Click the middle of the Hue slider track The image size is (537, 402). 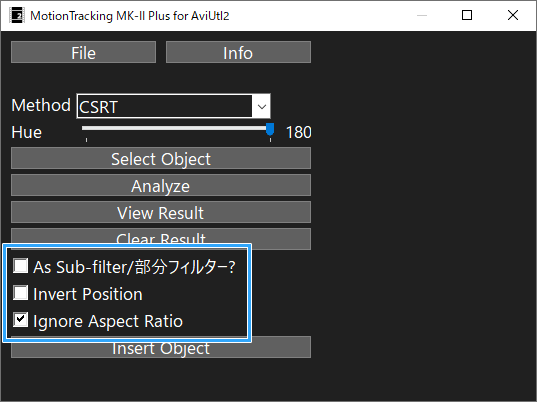click(176, 128)
